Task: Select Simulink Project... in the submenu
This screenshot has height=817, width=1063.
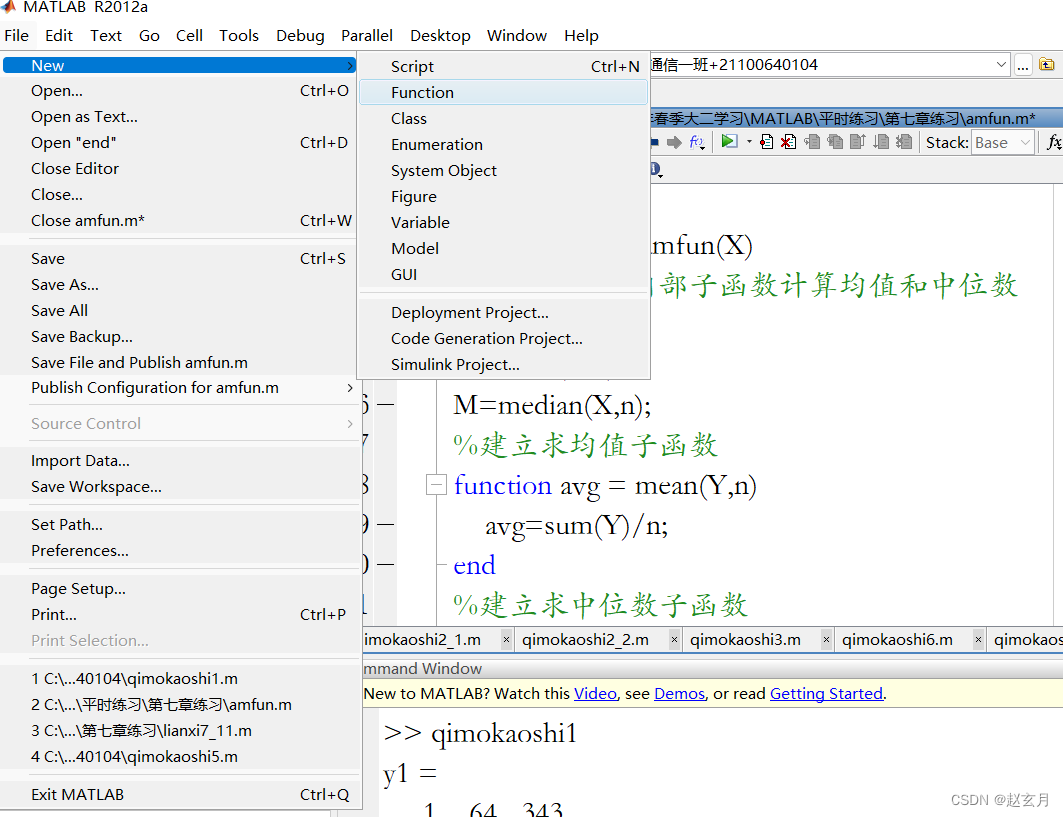Action: point(504,364)
